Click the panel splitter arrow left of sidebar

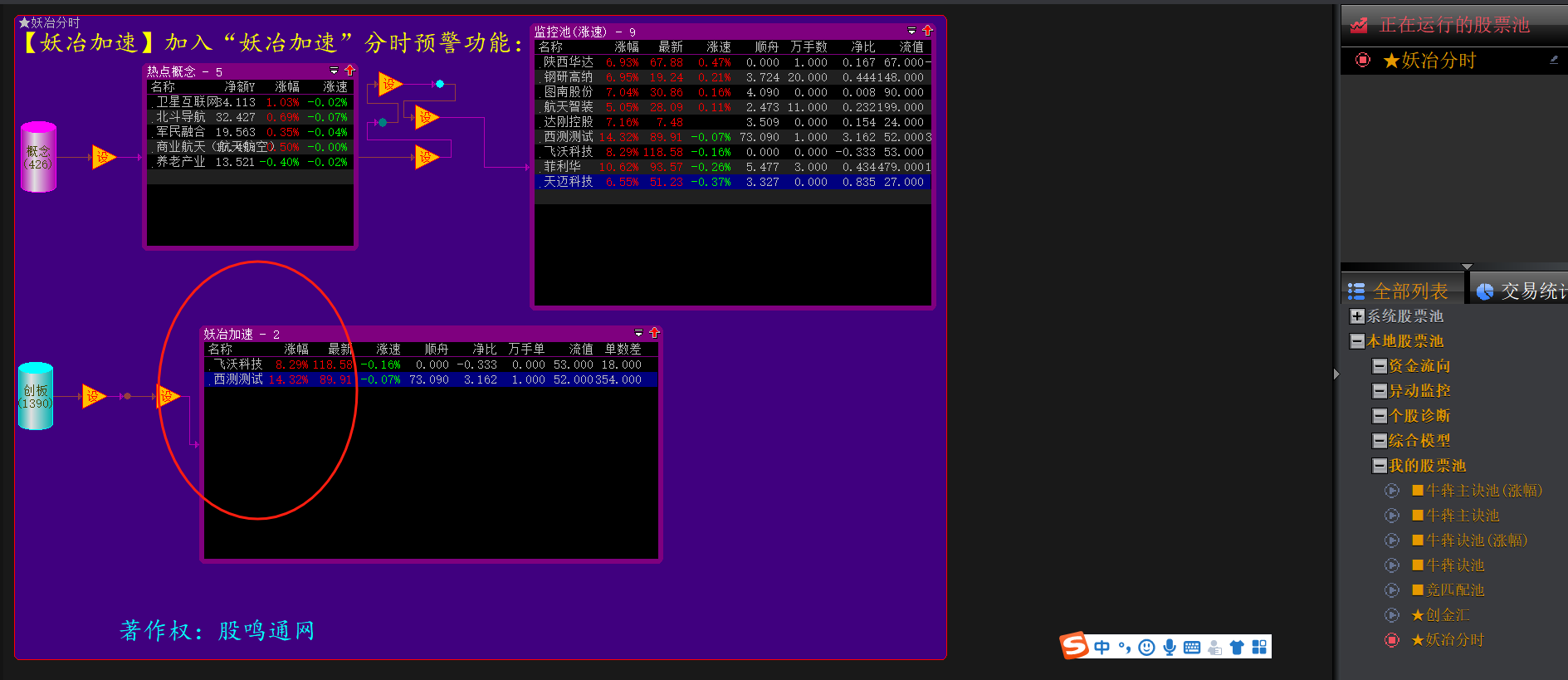(1336, 374)
